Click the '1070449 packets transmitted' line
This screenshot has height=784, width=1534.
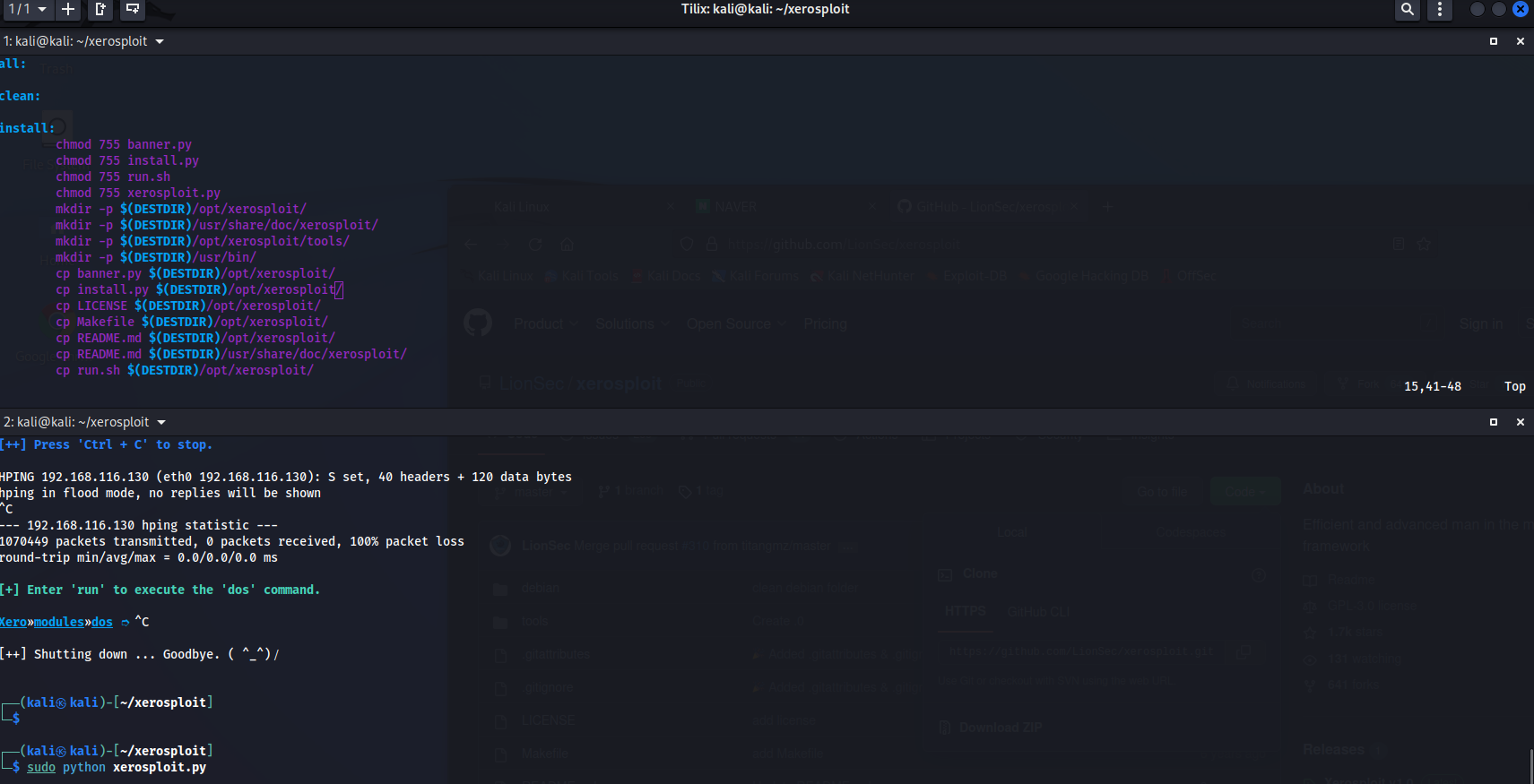coord(232,541)
